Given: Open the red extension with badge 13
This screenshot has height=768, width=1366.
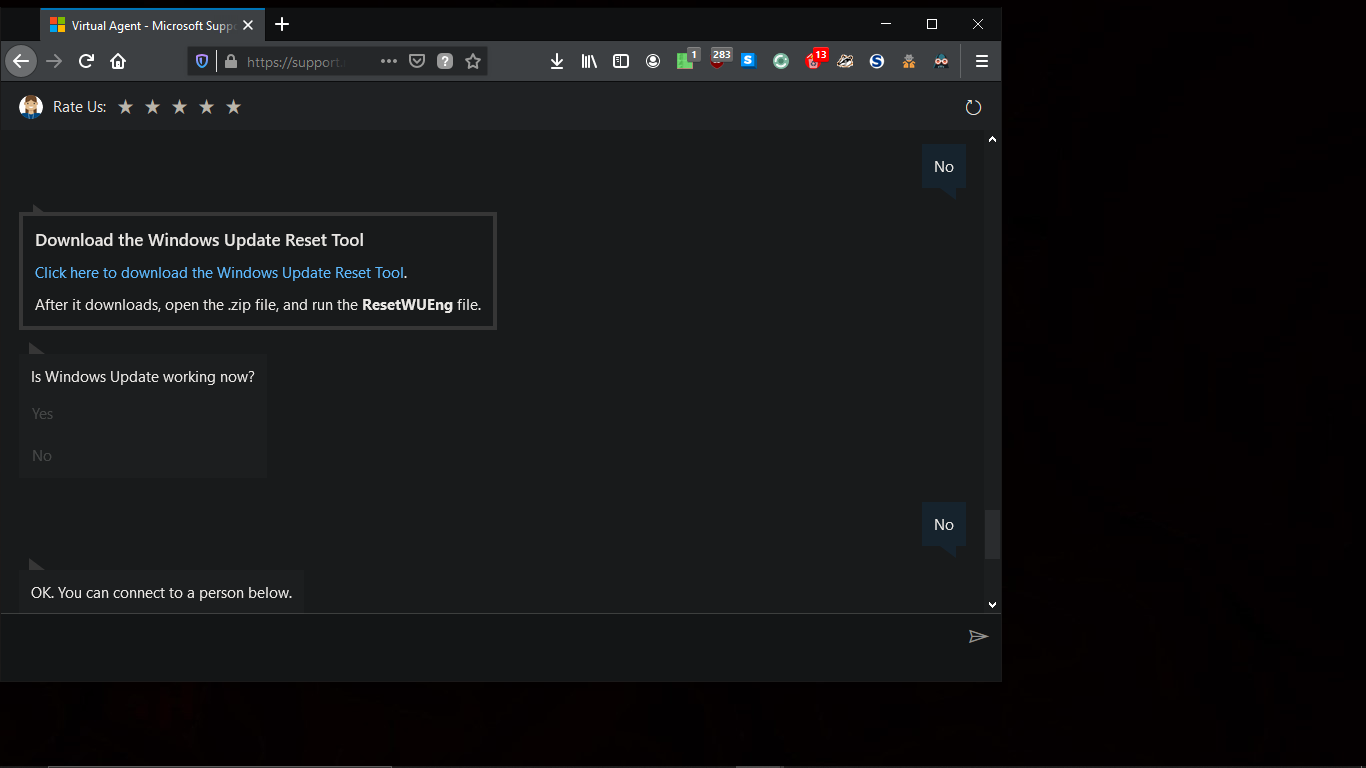Looking at the screenshot, I should [x=815, y=60].
